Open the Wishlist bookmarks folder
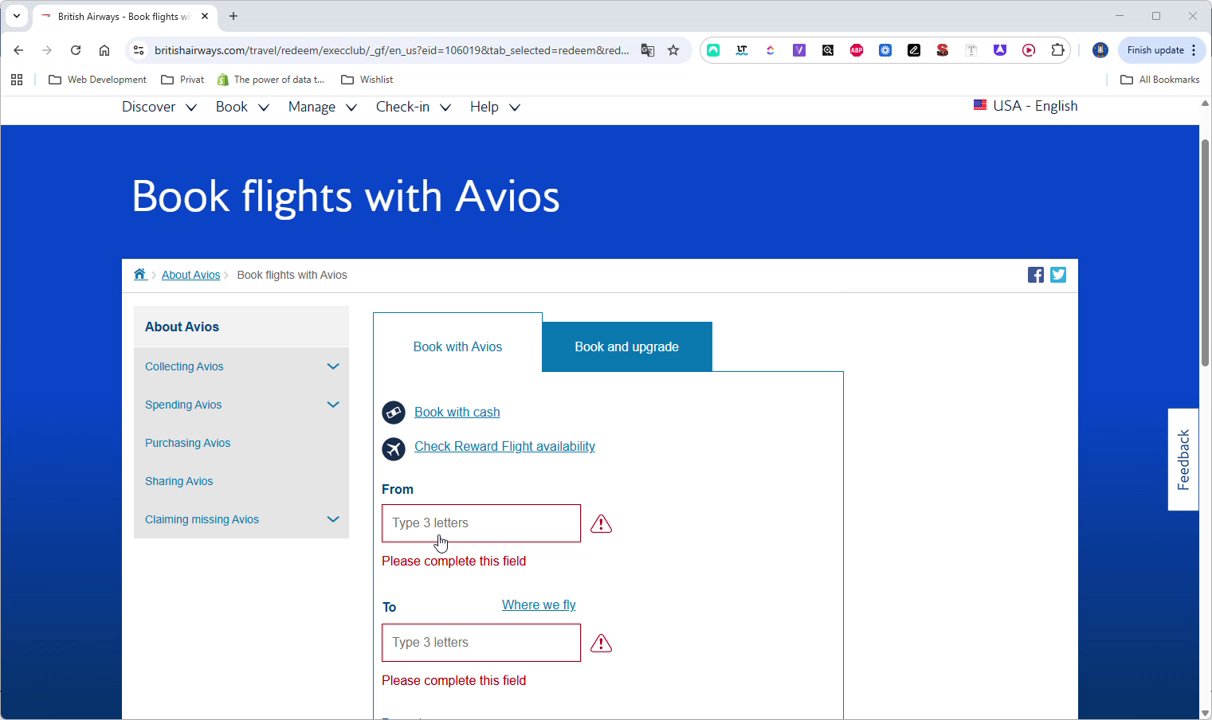 [367, 79]
